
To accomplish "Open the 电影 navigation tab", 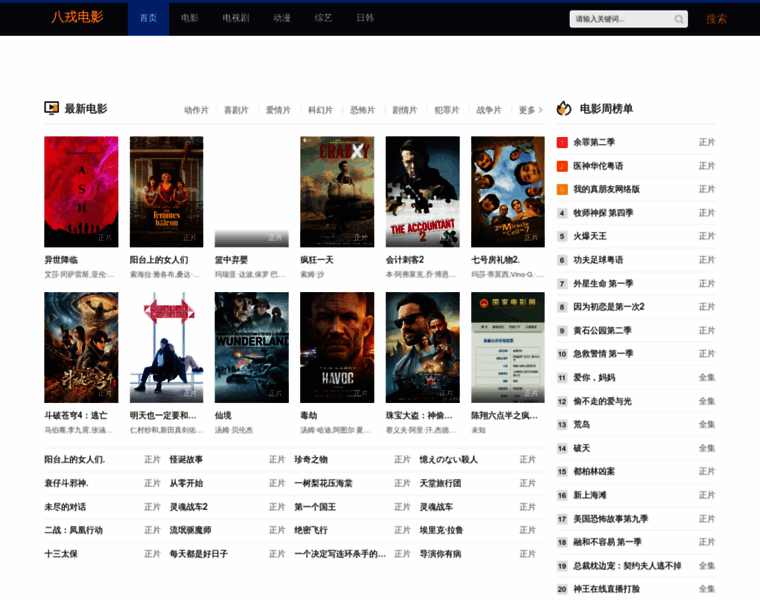I will pos(190,18).
